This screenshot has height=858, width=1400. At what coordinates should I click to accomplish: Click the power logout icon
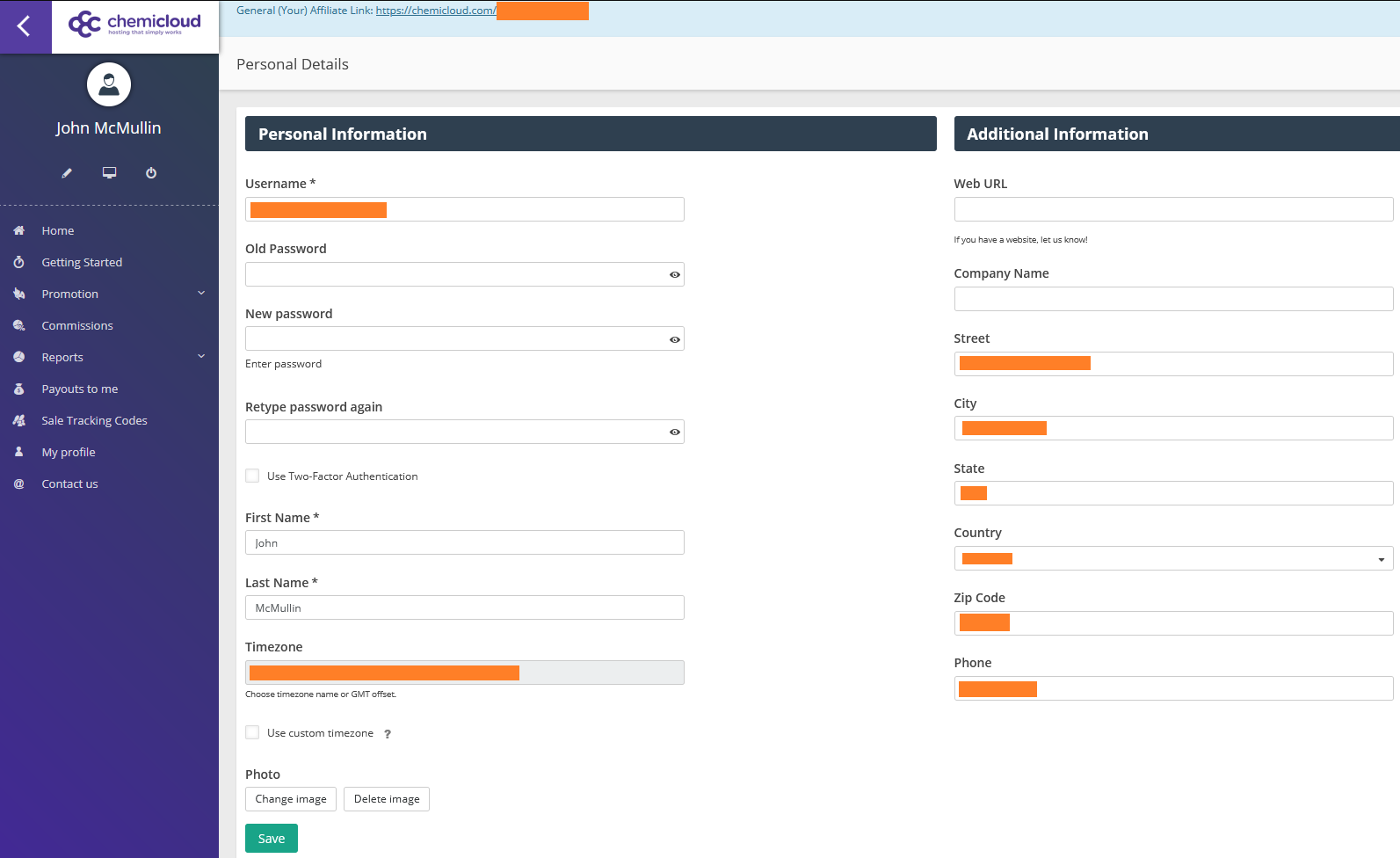tap(151, 173)
